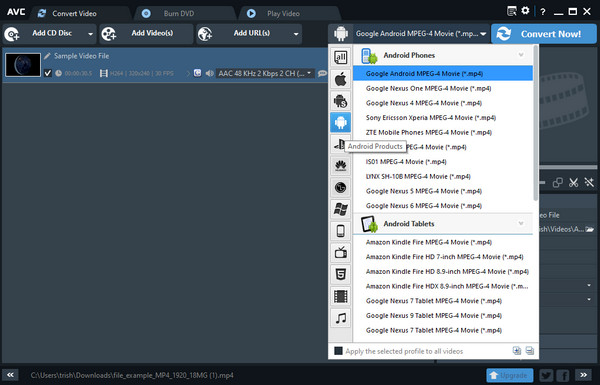Screen dimensions: 600x385
Task: Click the Upgrade button
Action: 509,375
